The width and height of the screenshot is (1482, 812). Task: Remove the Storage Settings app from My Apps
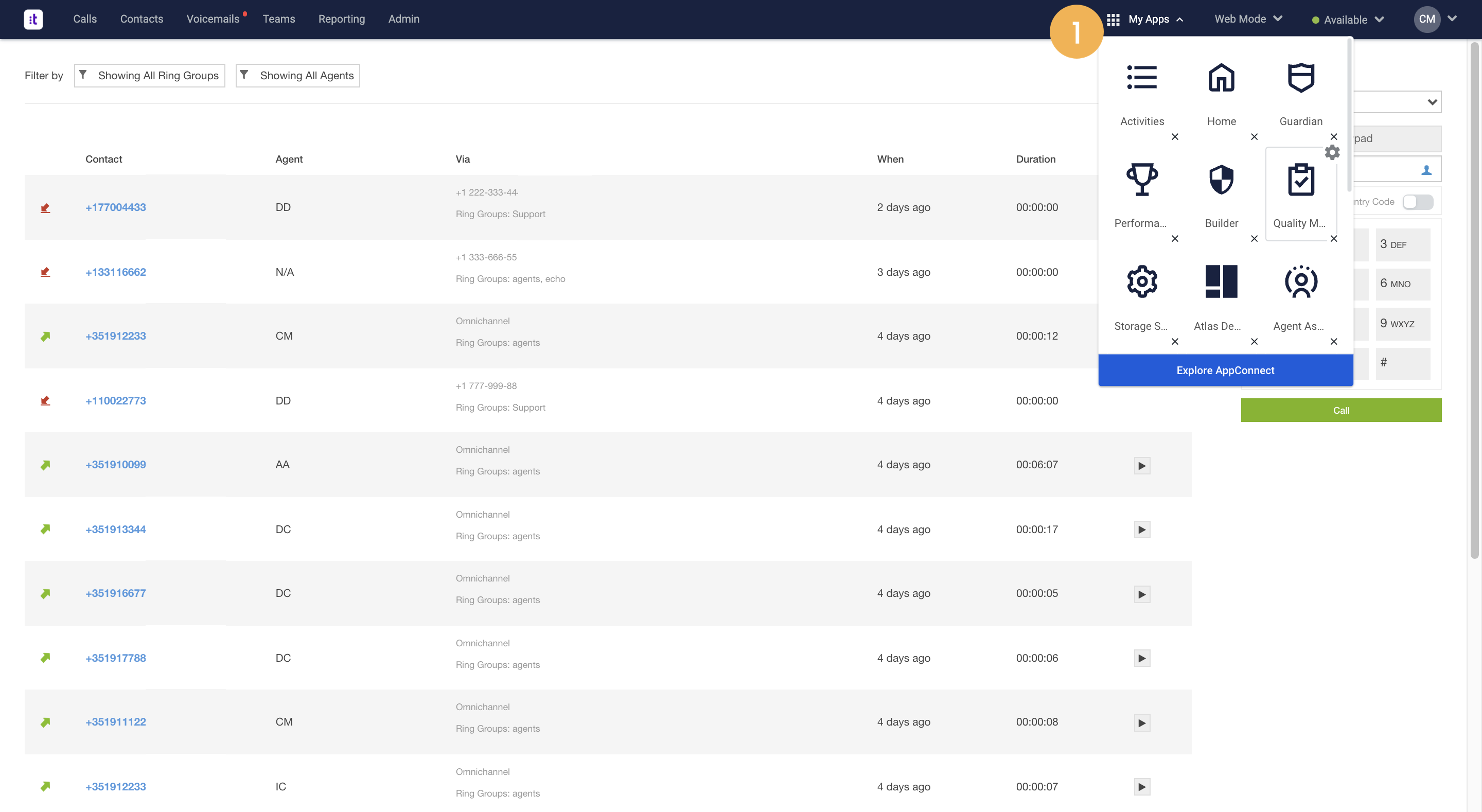1175,341
